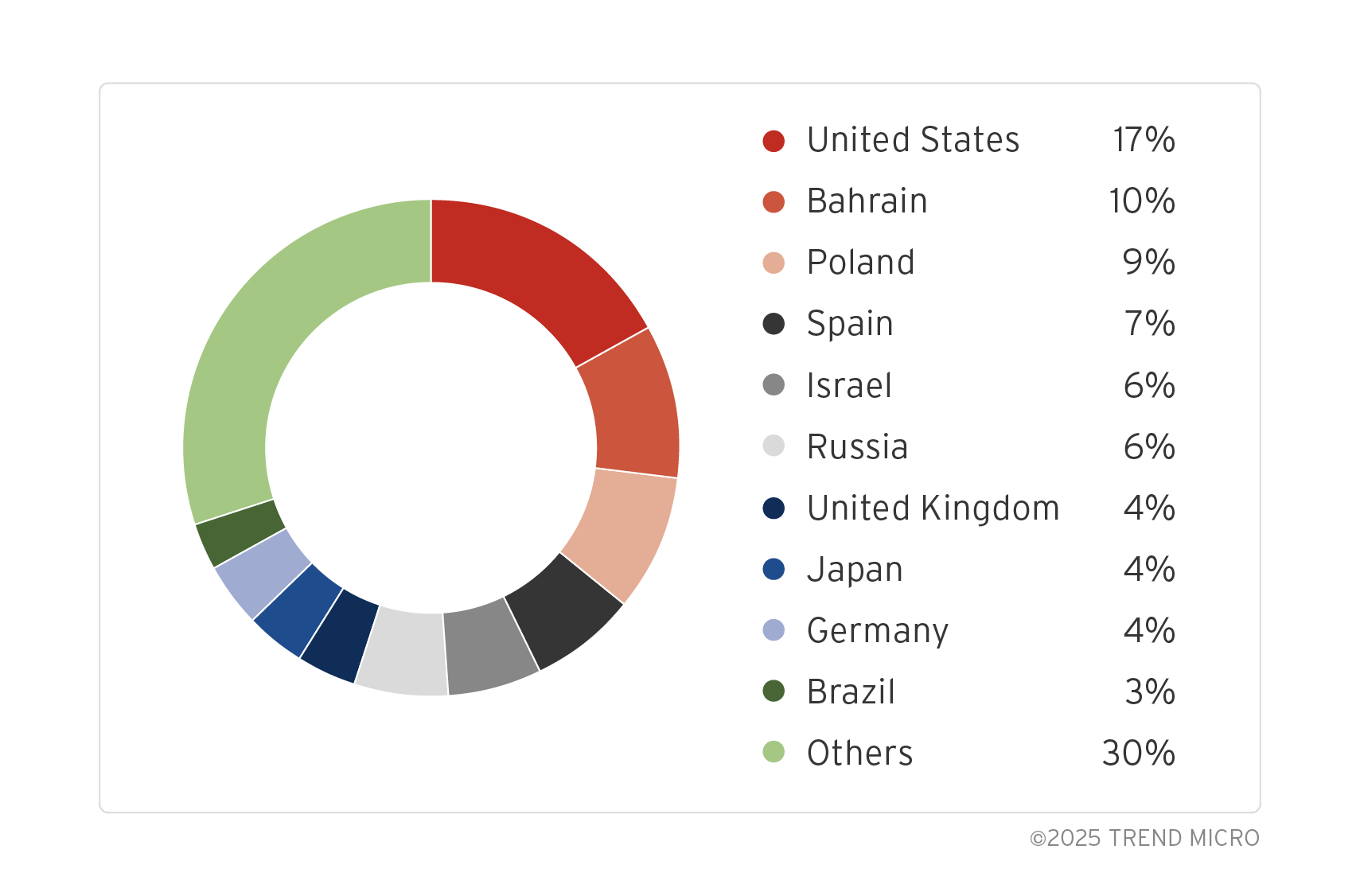Click the Others light green legend dot
The height and width of the screenshot is (896, 1360).
[x=774, y=753]
